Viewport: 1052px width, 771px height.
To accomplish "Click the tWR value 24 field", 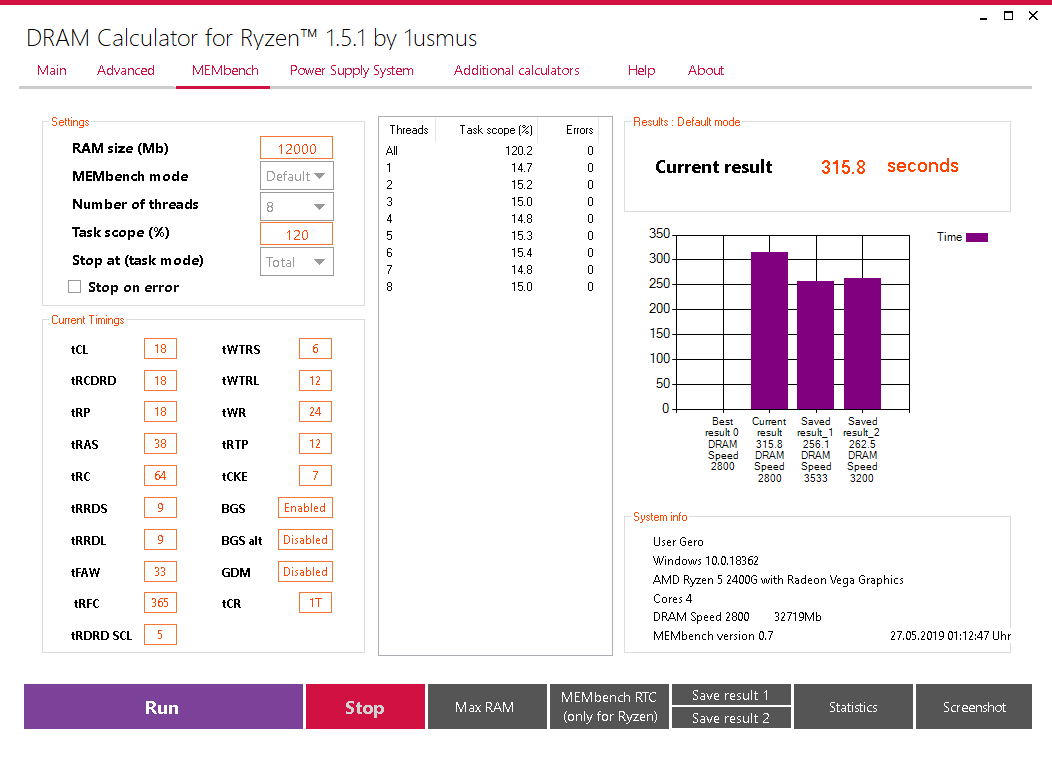I will click(x=315, y=412).
